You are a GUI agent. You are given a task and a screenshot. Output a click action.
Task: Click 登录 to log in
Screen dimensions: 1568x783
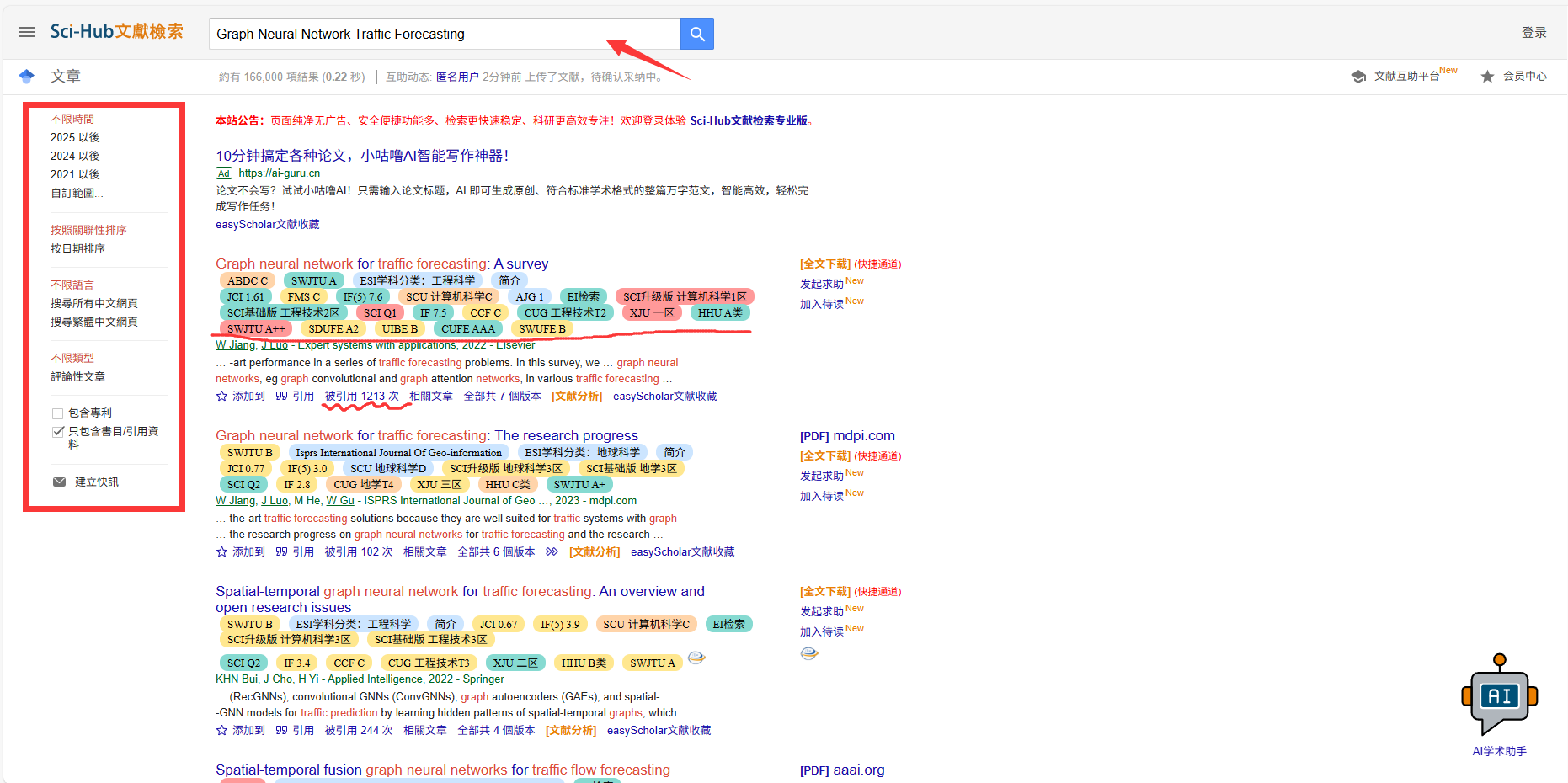[x=1533, y=32]
